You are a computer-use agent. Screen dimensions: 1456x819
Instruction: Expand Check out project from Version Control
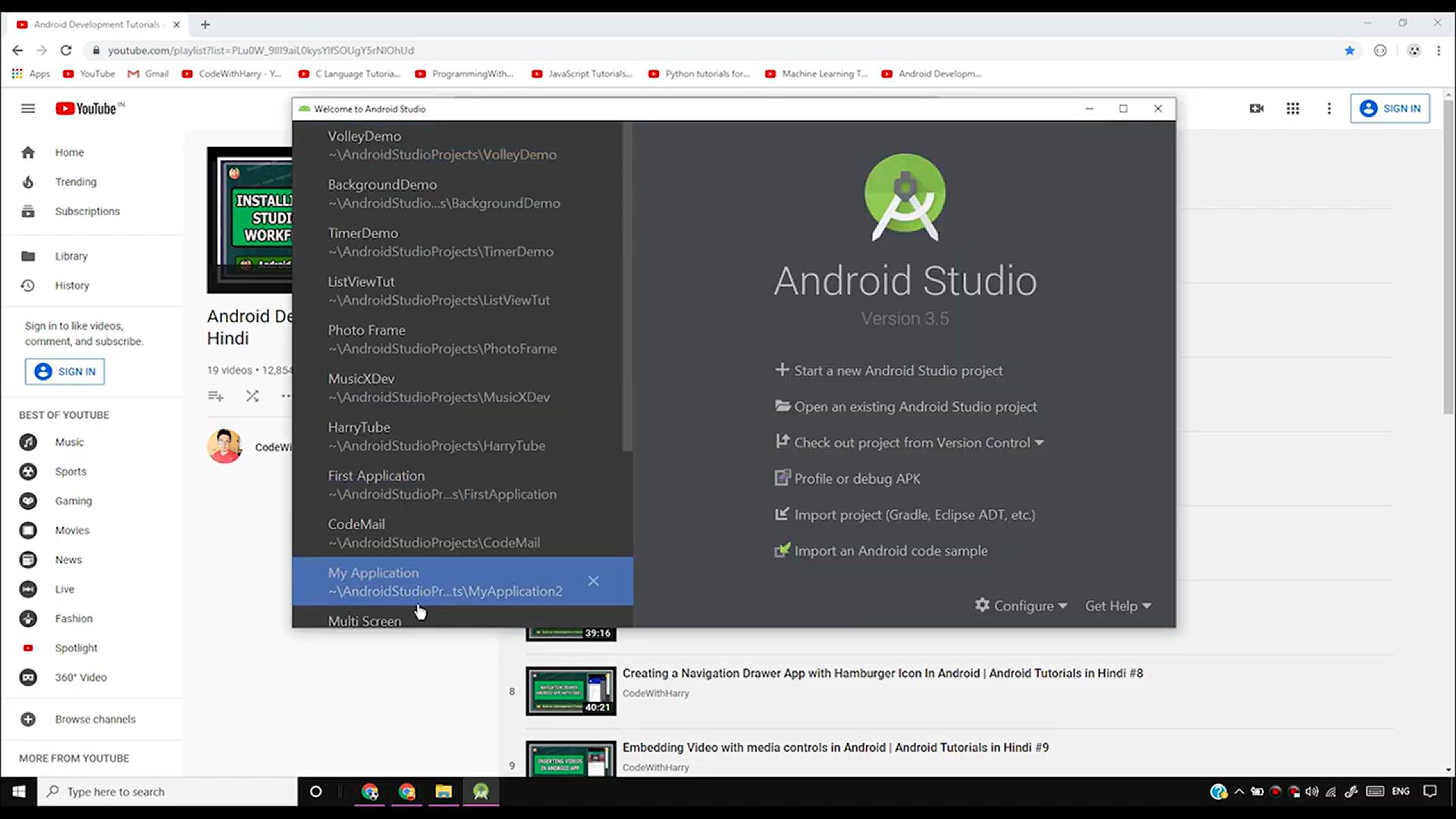(909, 443)
